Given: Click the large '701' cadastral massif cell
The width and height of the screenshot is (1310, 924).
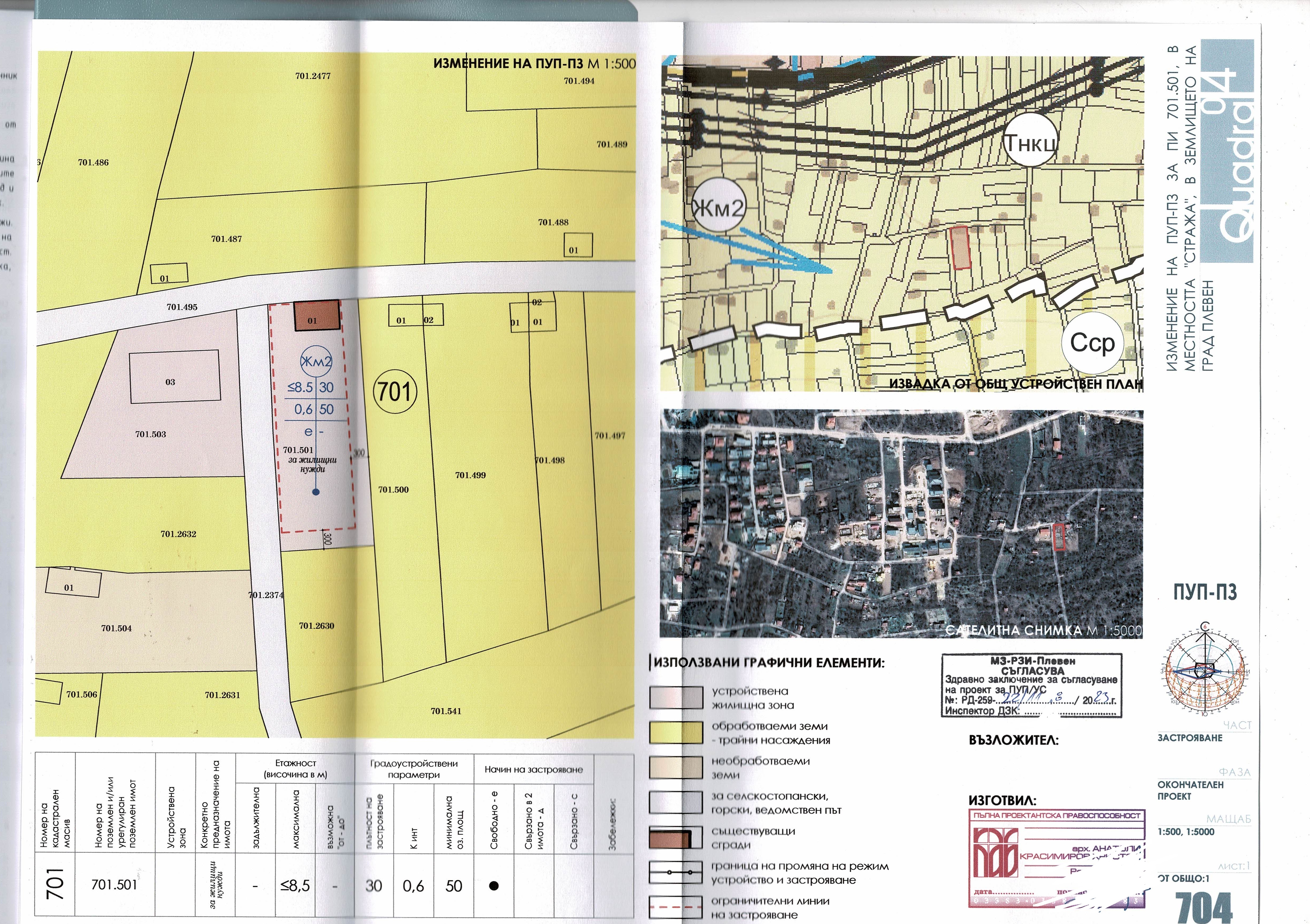Looking at the screenshot, I should (55, 884).
